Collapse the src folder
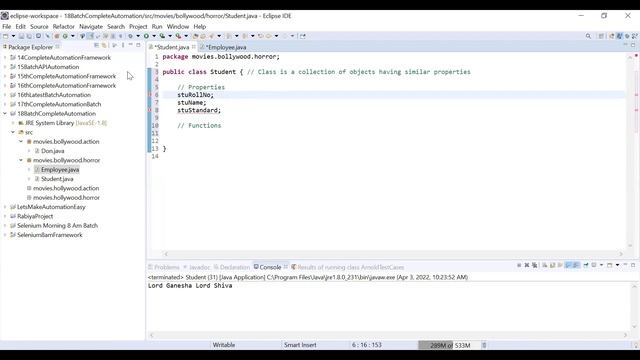640x360 pixels. tap(13, 132)
